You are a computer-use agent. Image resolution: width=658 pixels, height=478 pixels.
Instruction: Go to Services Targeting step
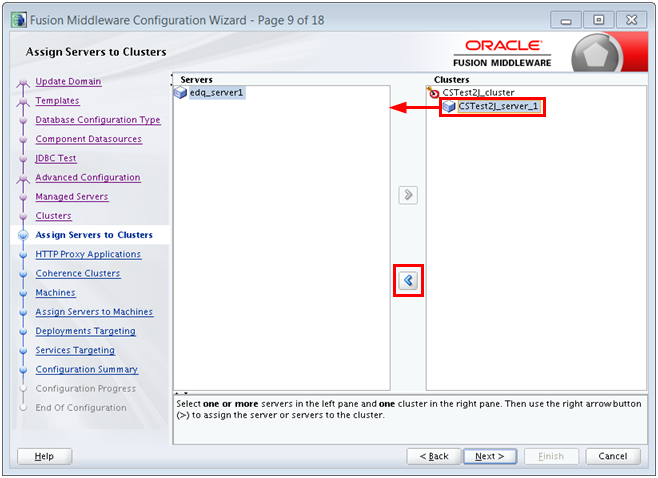pyautogui.click(x=75, y=350)
